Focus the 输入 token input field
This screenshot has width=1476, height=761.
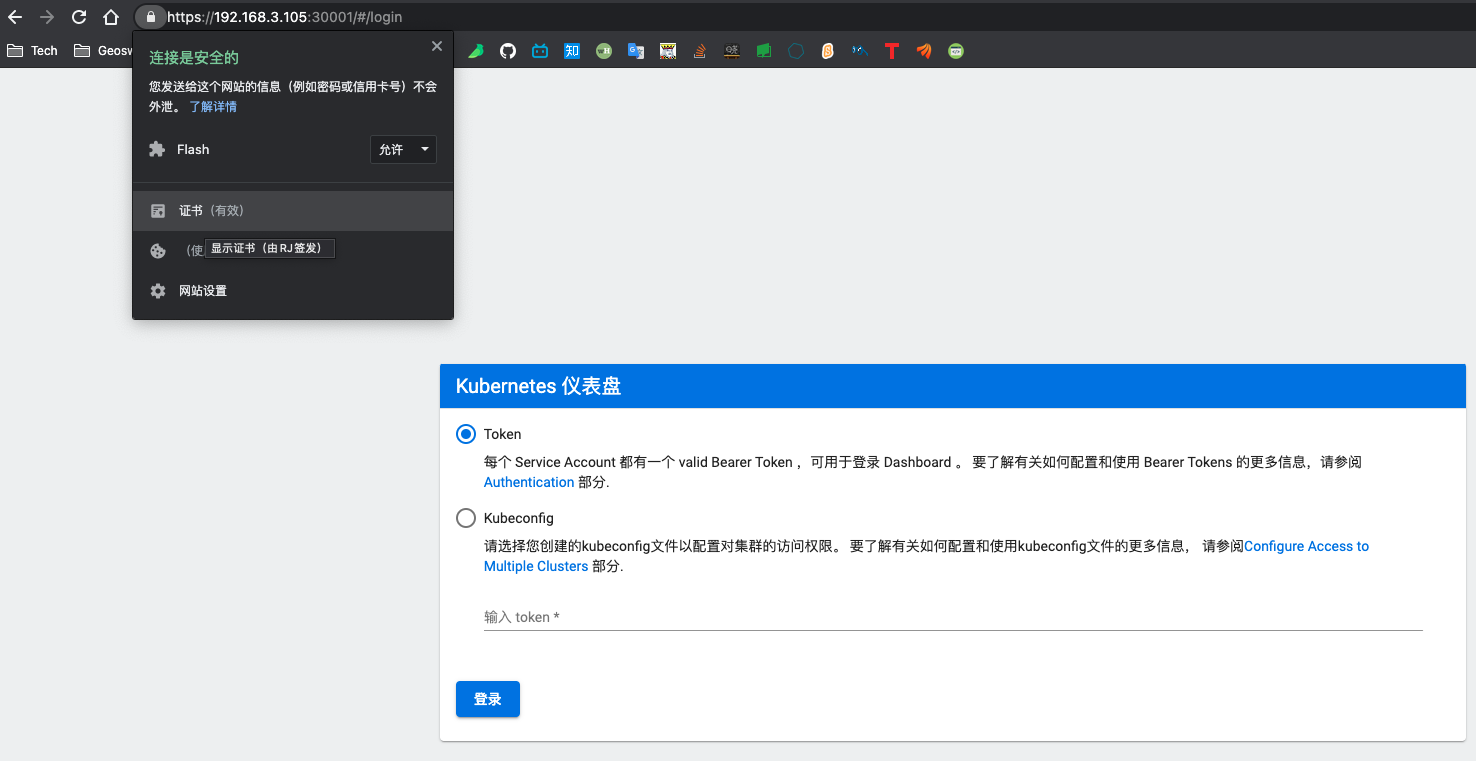(953, 617)
